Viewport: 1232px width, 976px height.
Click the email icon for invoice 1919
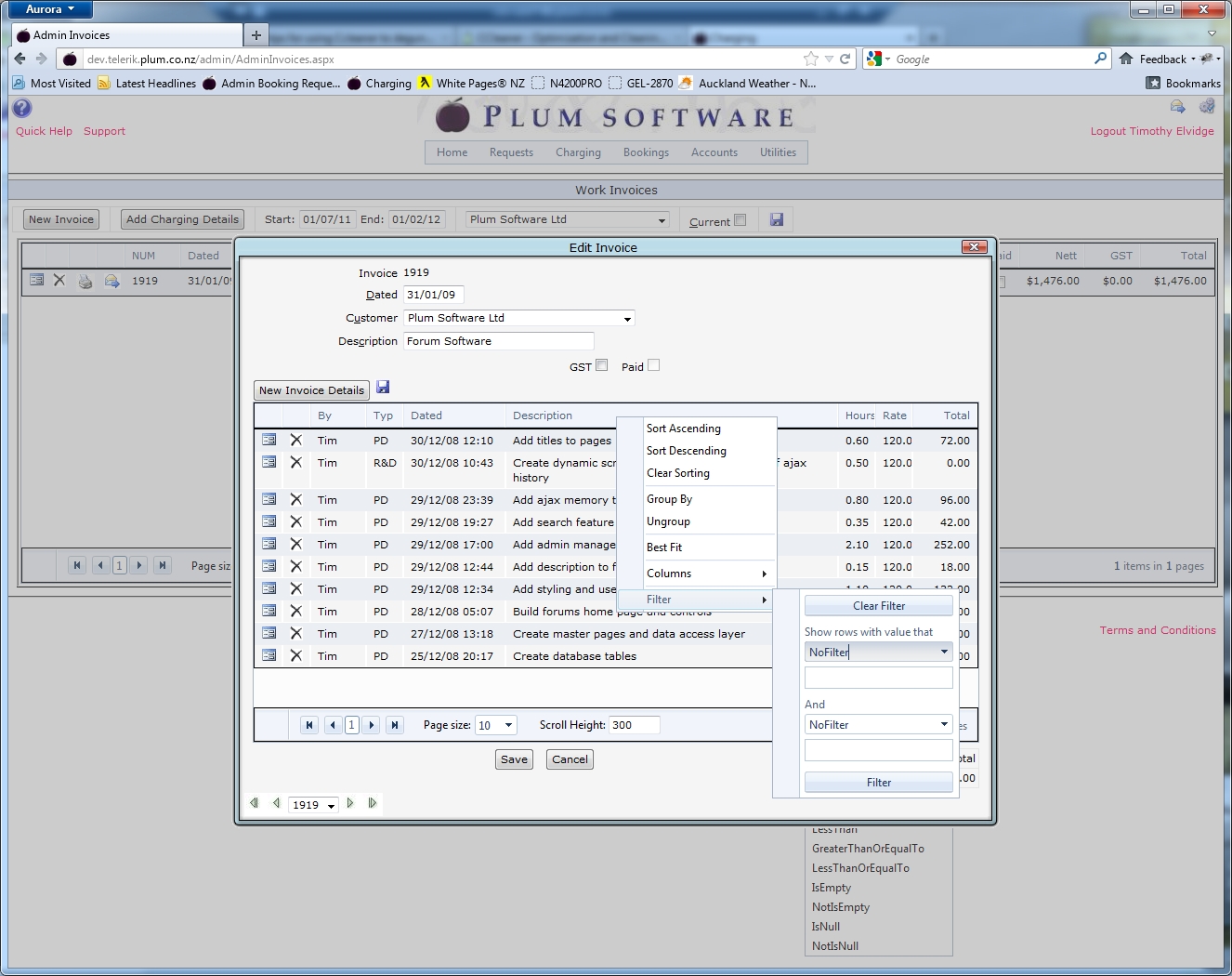click(111, 281)
